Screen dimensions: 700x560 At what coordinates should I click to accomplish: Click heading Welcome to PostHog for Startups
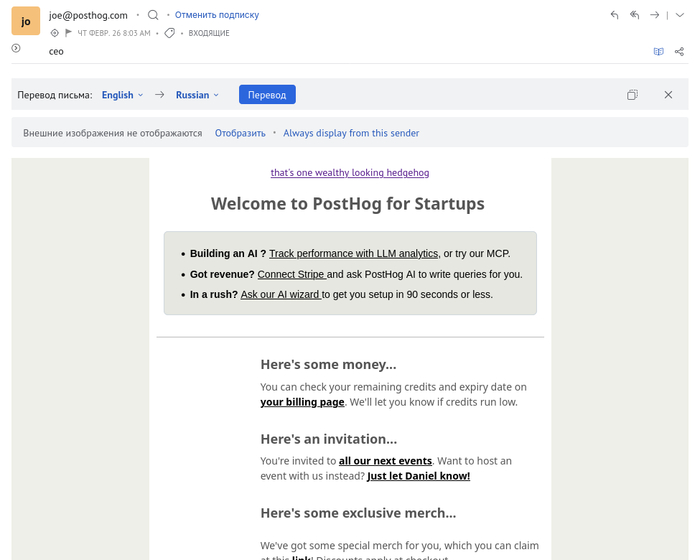click(x=348, y=204)
